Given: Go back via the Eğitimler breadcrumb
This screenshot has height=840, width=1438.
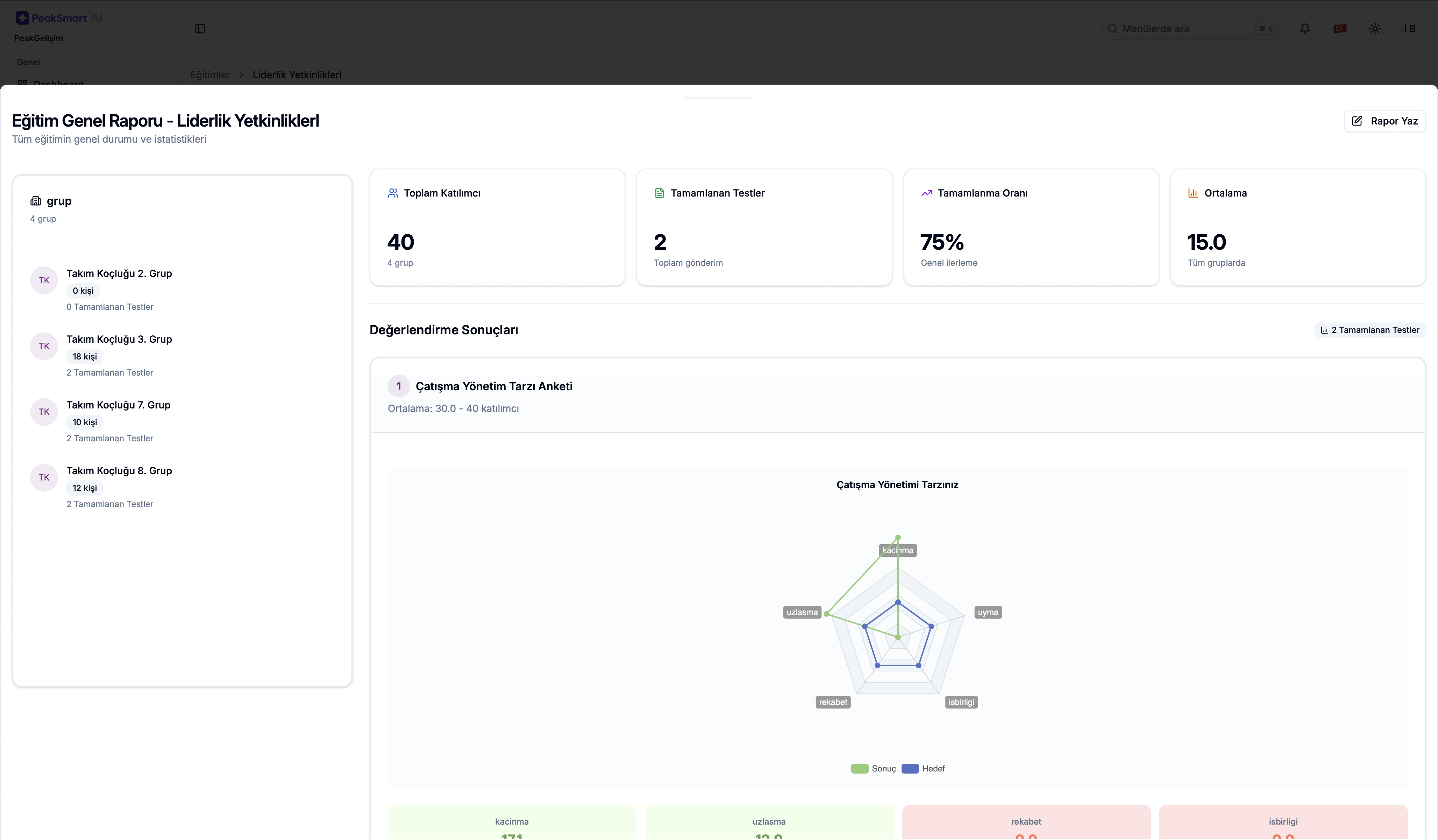Looking at the screenshot, I should [209, 75].
